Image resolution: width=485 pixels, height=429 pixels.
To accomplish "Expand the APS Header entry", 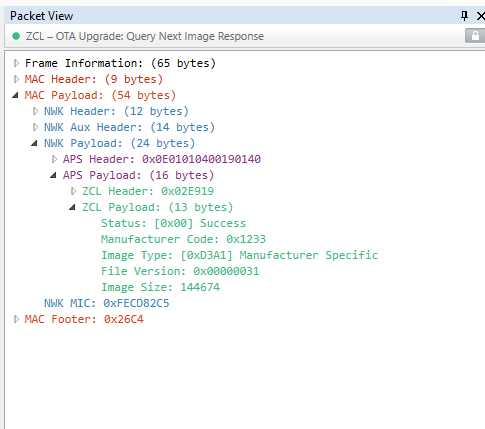I will [x=54, y=159].
